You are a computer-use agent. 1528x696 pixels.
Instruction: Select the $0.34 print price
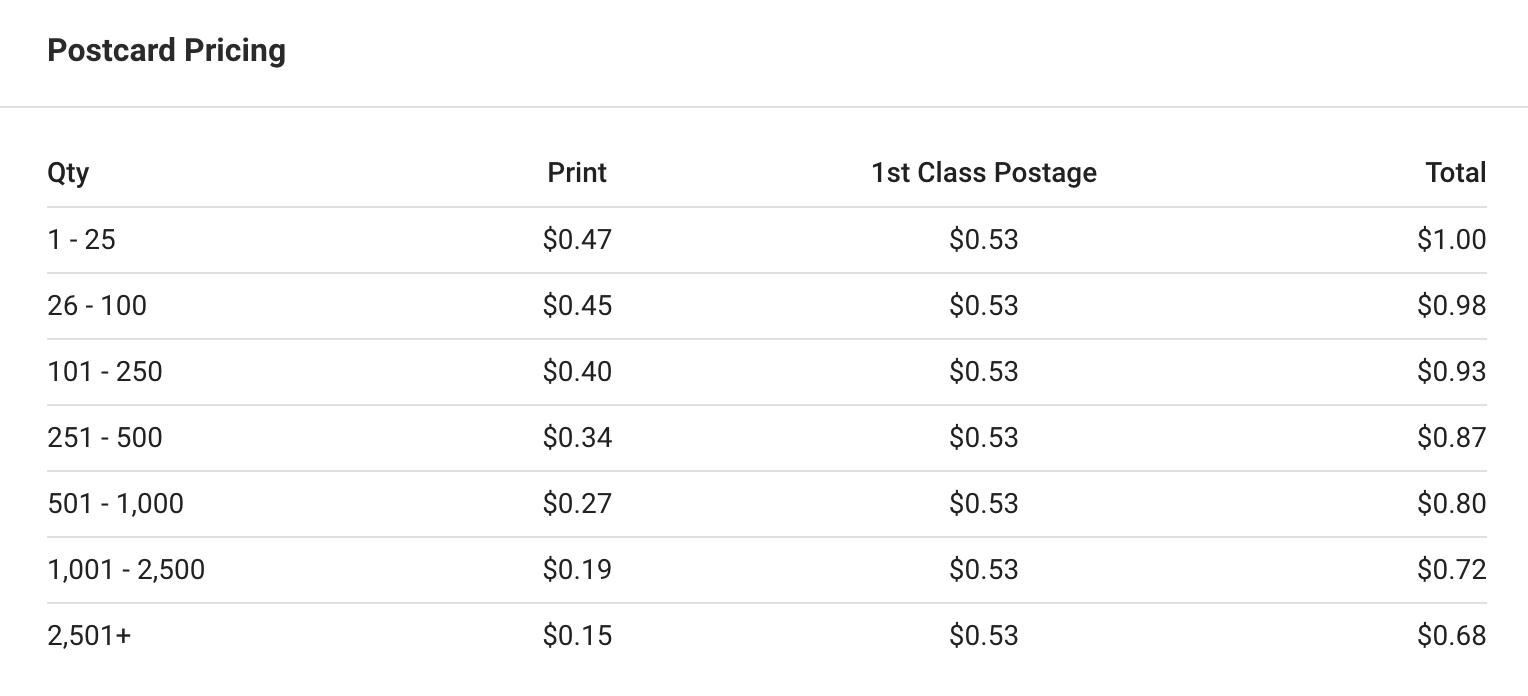tap(577, 438)
